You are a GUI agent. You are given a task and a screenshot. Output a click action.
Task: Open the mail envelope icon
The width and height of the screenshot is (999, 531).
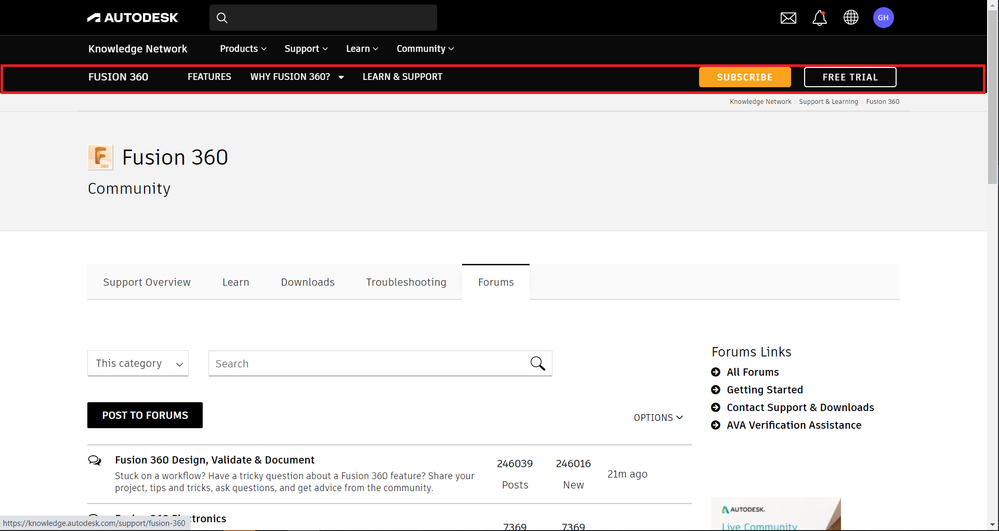[788, 18]
